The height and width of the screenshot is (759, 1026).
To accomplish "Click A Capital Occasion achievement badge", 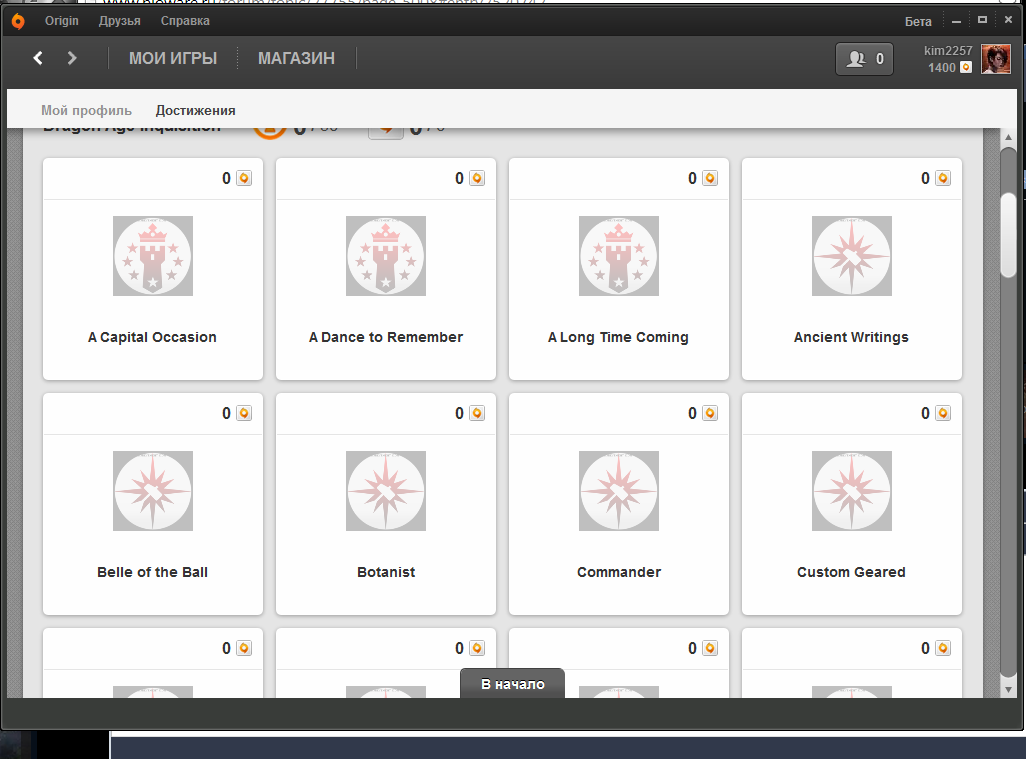I will [x=153, y=256].
